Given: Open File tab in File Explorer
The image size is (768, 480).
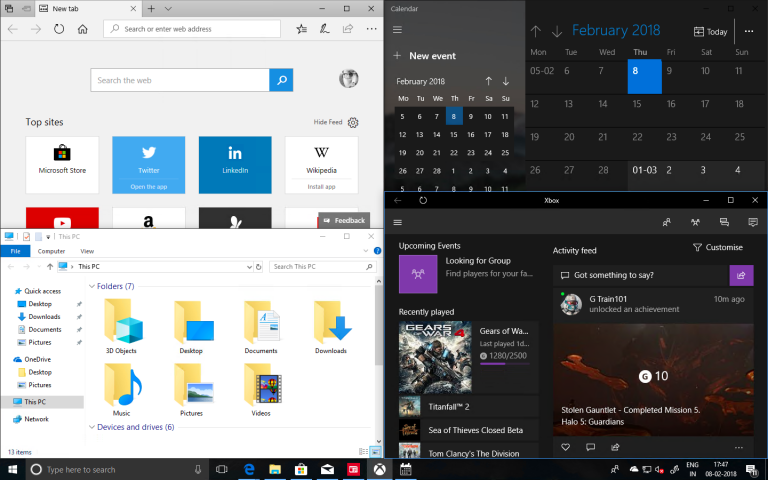Looking at the screenshot, I should [x=16, y=251].
